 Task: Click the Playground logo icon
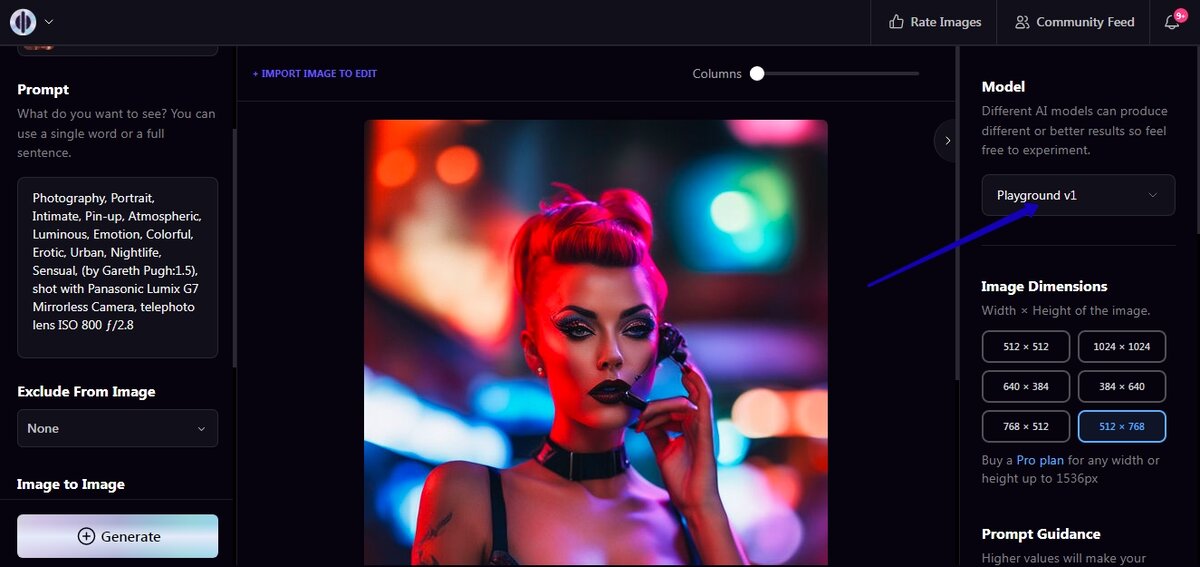(23, 21)
